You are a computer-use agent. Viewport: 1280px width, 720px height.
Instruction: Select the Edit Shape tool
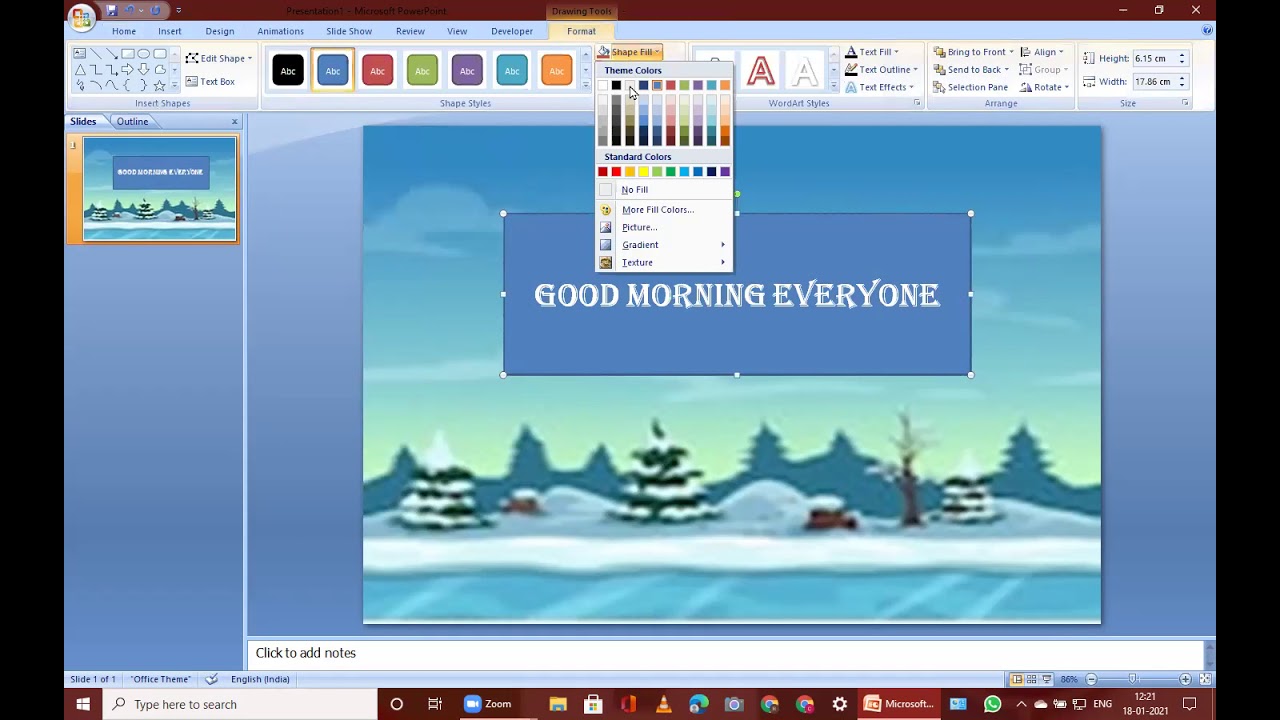pos(219,58)
